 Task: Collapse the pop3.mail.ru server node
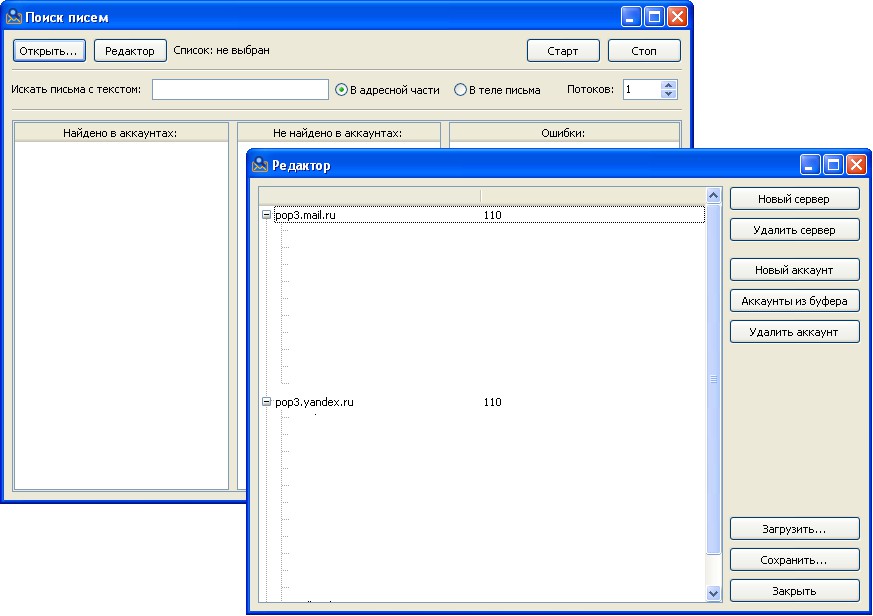tap(266, 214)
